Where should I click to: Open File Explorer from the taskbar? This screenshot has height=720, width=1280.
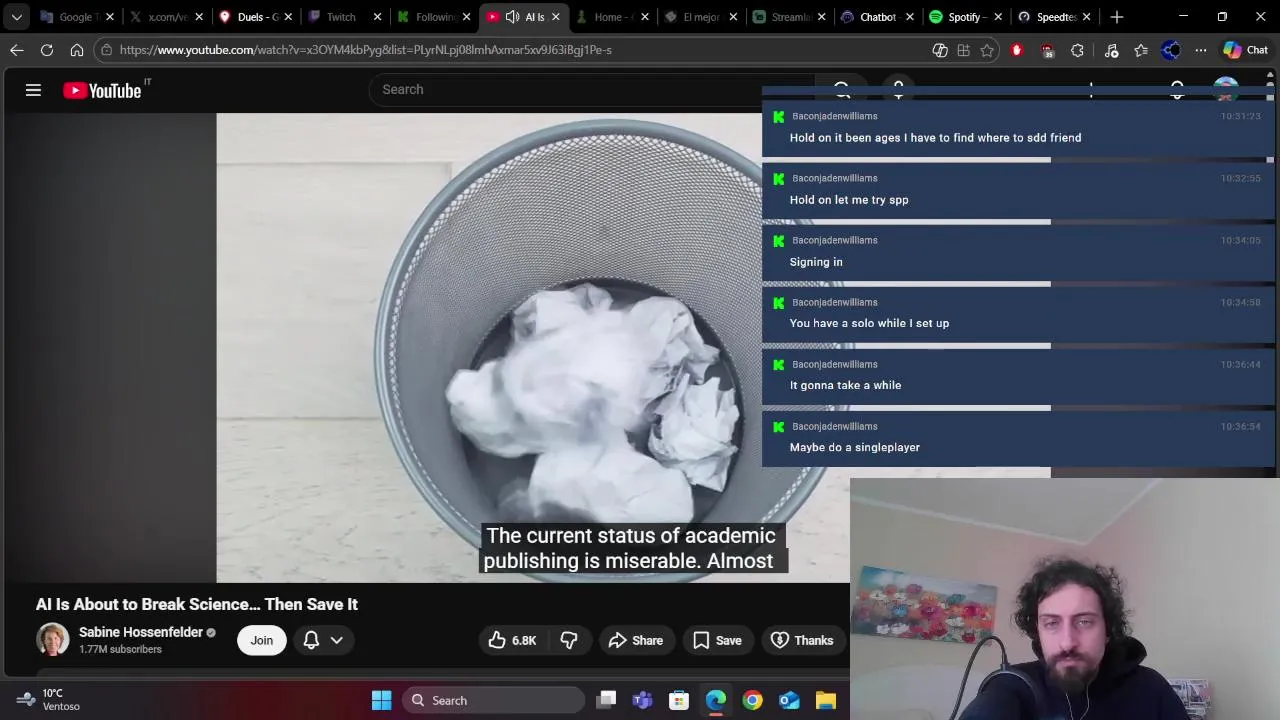tap(825, 700)
